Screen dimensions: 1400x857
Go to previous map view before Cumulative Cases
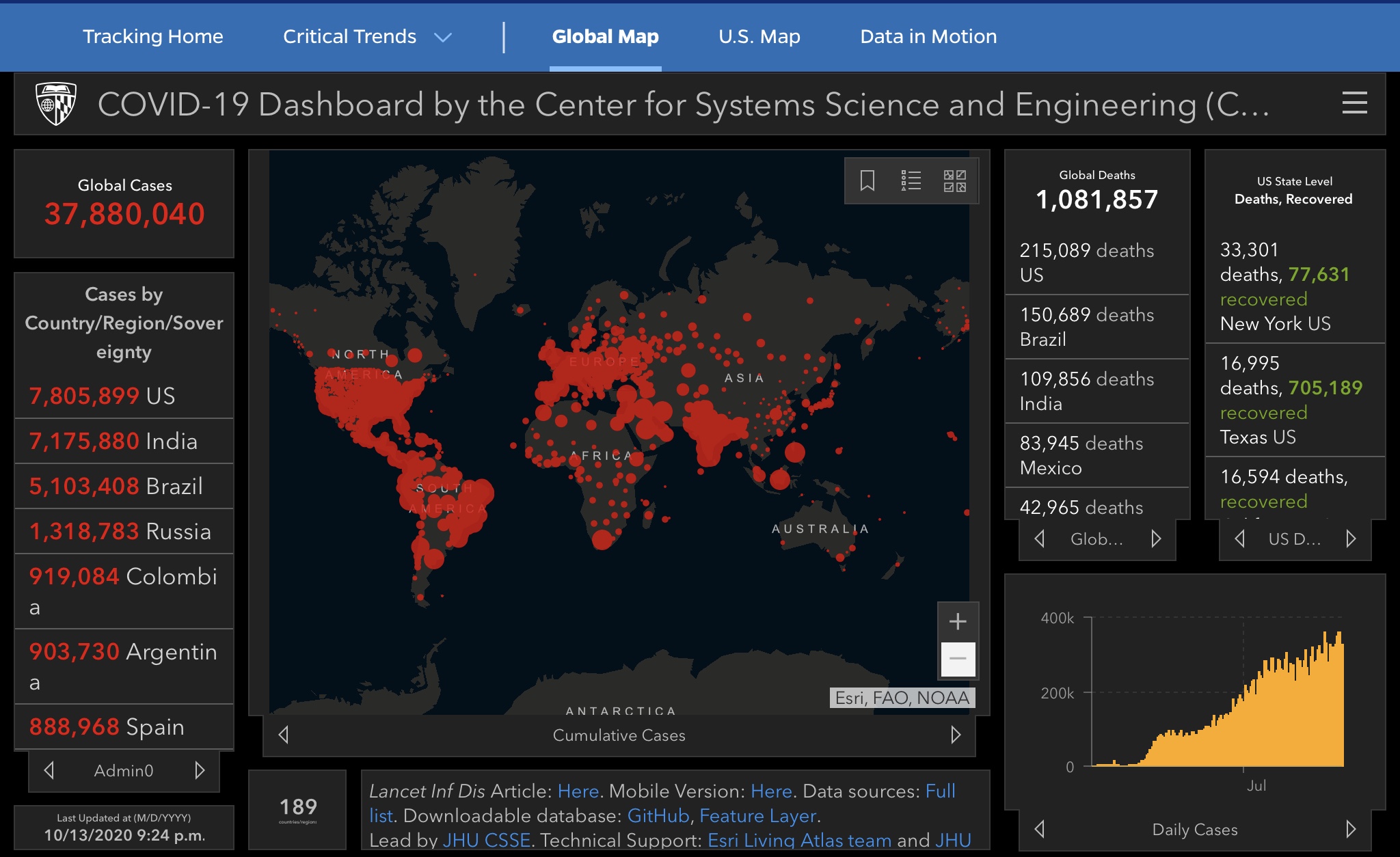284,735
